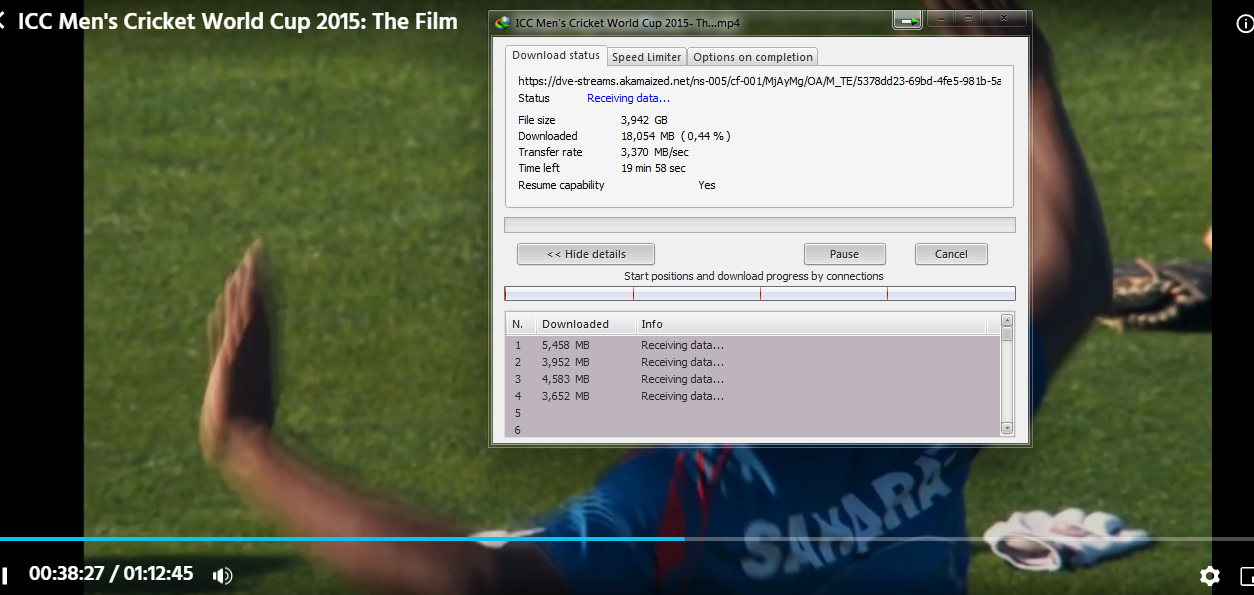Maximize the download dialog window
1254x595 pixels.
pyautogui.click(x=968, y=19)
